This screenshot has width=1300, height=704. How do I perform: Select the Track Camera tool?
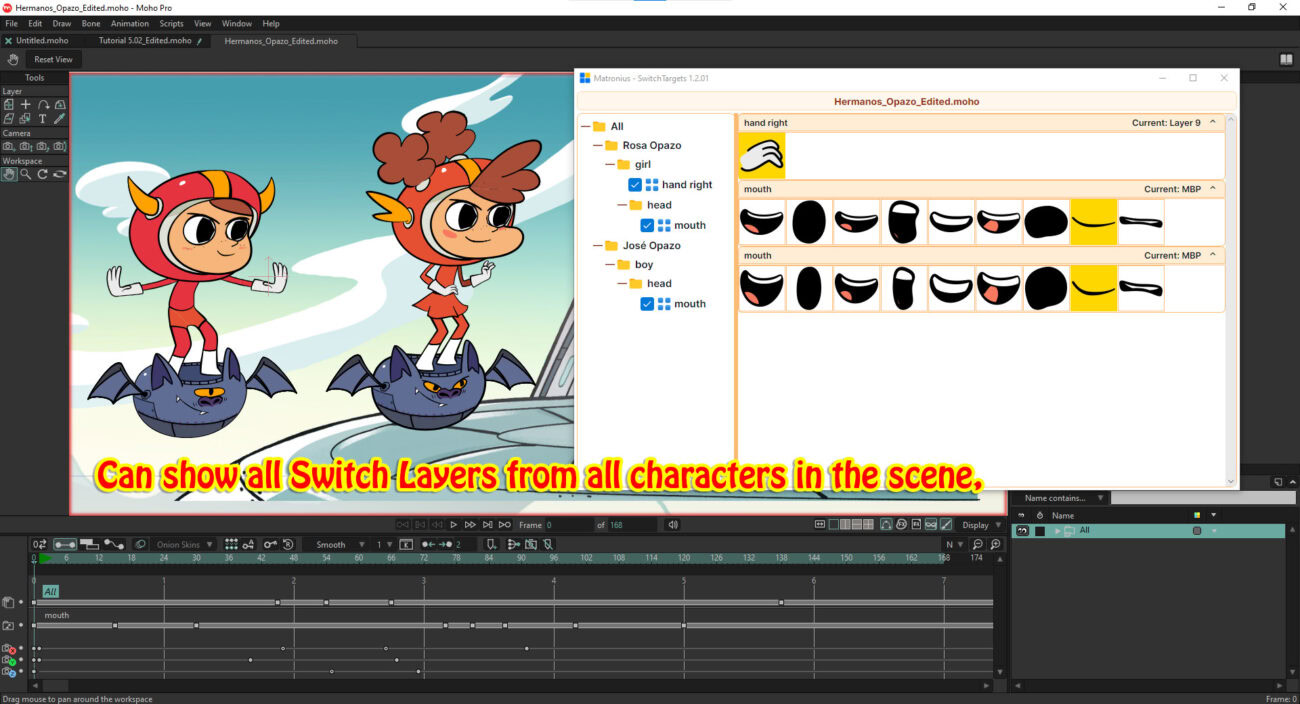[x=9, y=146]
